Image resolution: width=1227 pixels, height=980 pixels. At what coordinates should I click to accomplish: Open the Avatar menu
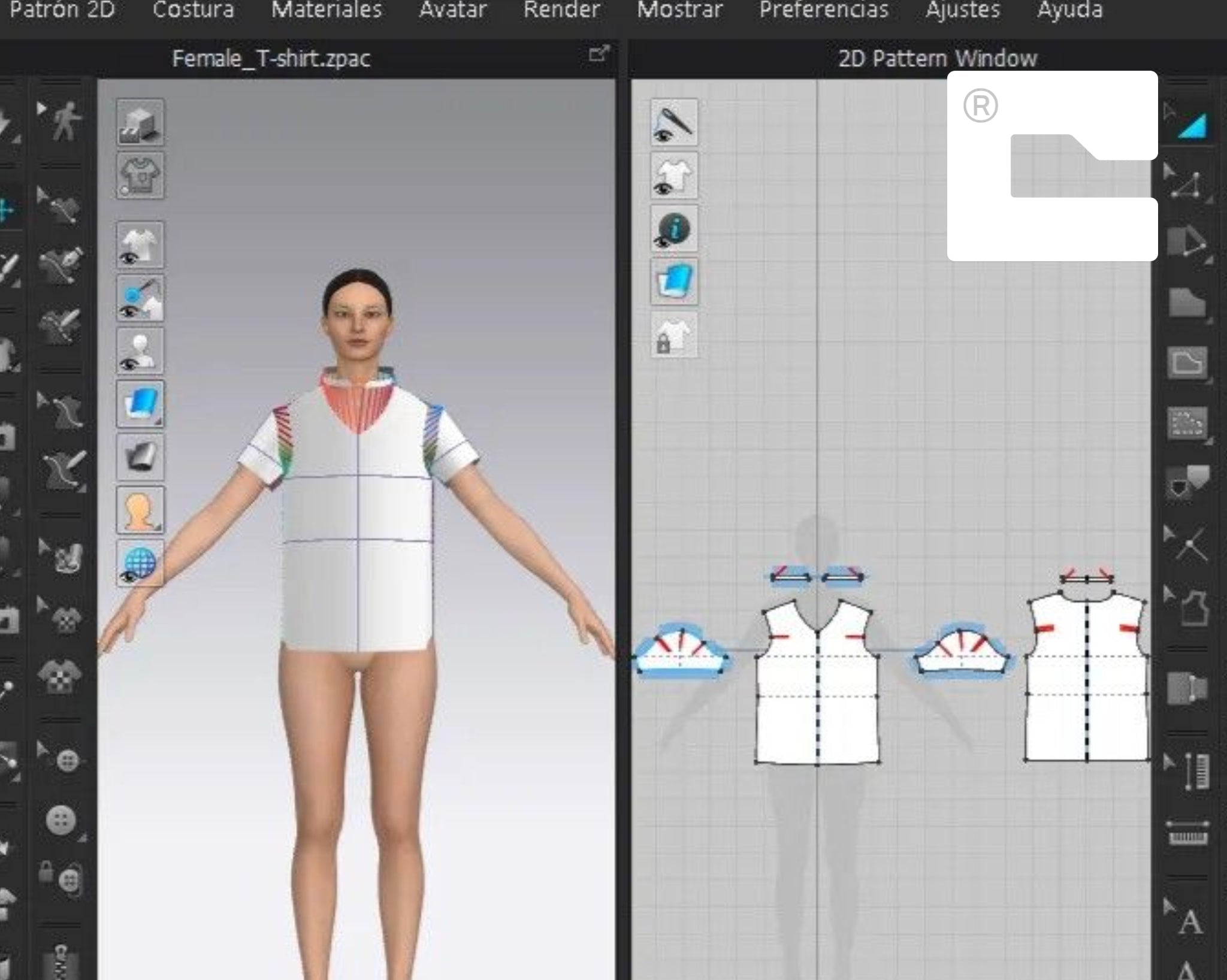click(452, 10)
